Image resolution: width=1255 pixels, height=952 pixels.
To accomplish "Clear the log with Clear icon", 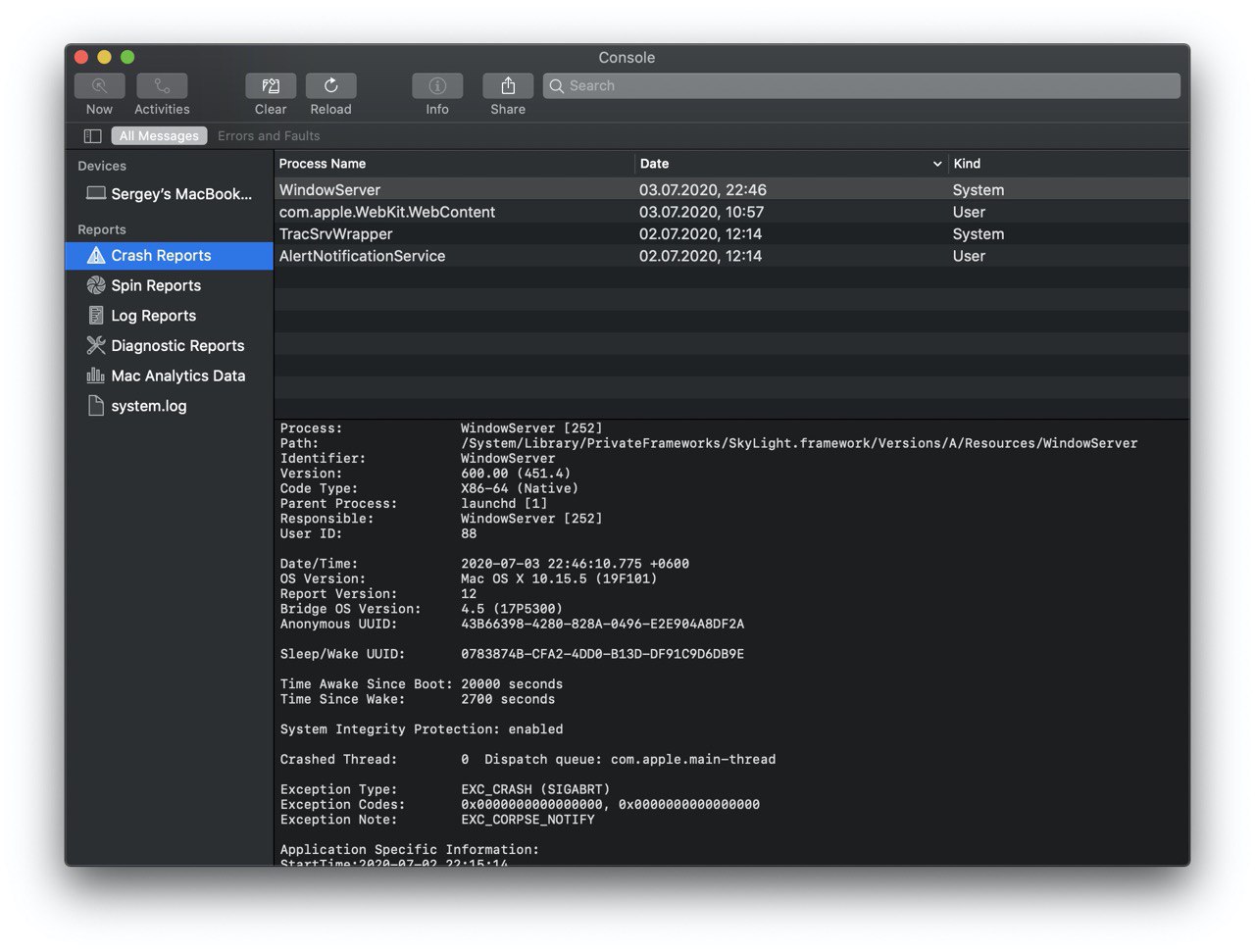I will [271, 86].
